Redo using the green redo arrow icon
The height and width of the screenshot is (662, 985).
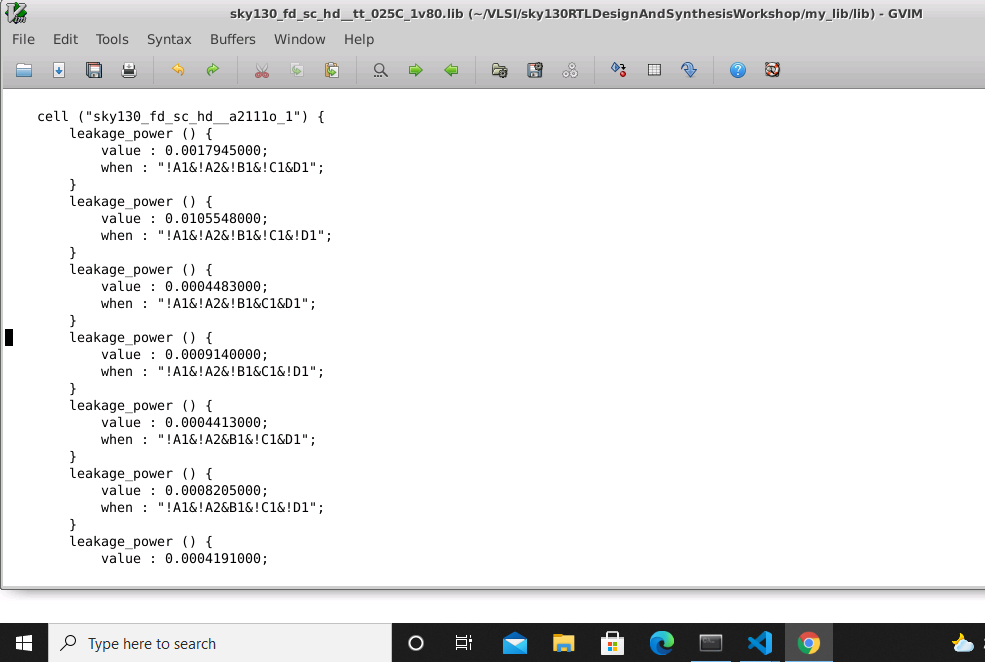pos(213,70)
